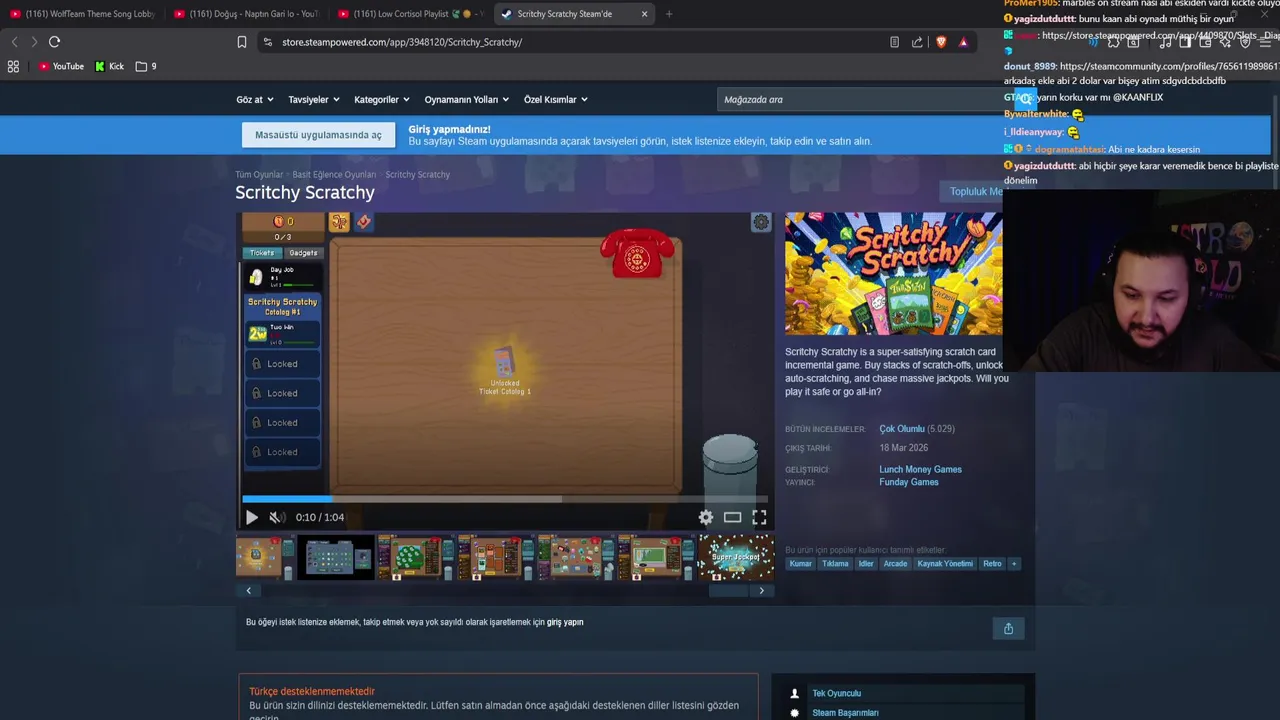The width and height of the screenshot is (1280, 720).
Task: Select the Super Jackpot thumbnail
Action: 736,557
